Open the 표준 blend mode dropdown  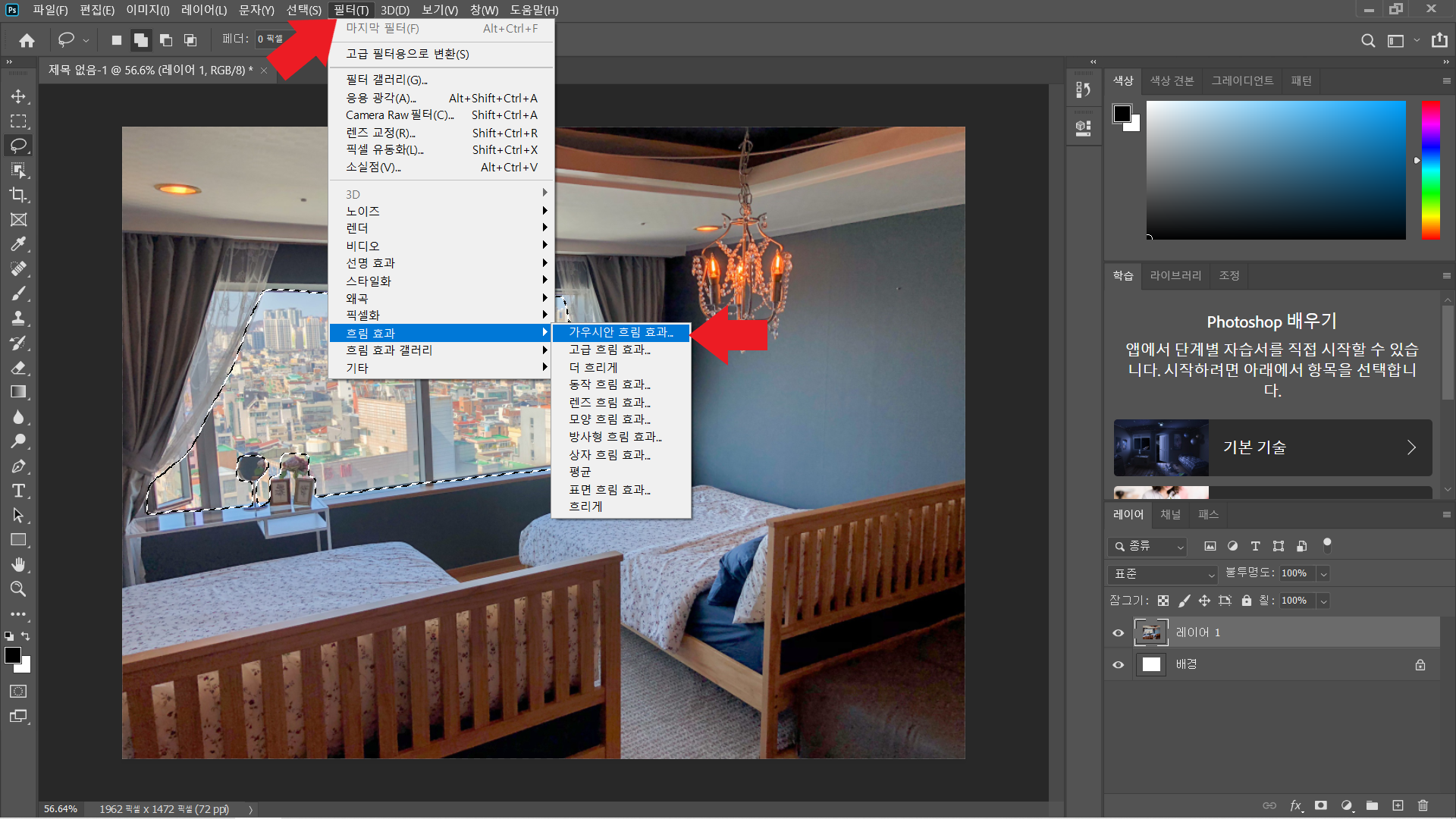(x=1162, y=574)
